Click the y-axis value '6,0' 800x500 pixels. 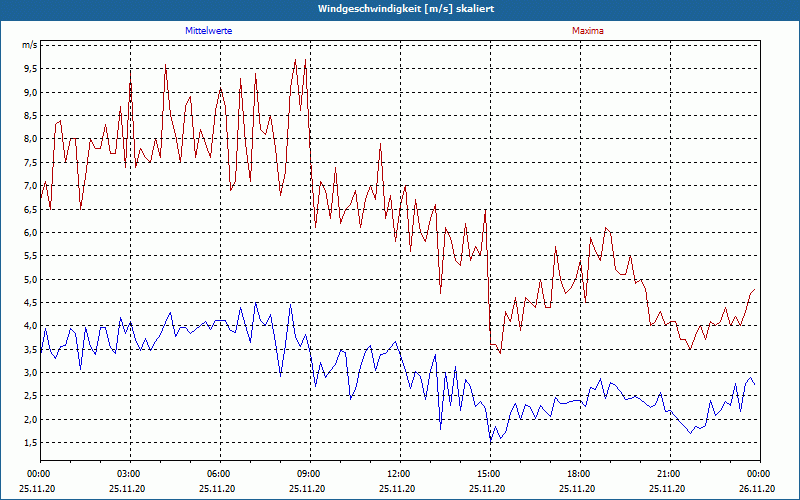pos(32,233)
